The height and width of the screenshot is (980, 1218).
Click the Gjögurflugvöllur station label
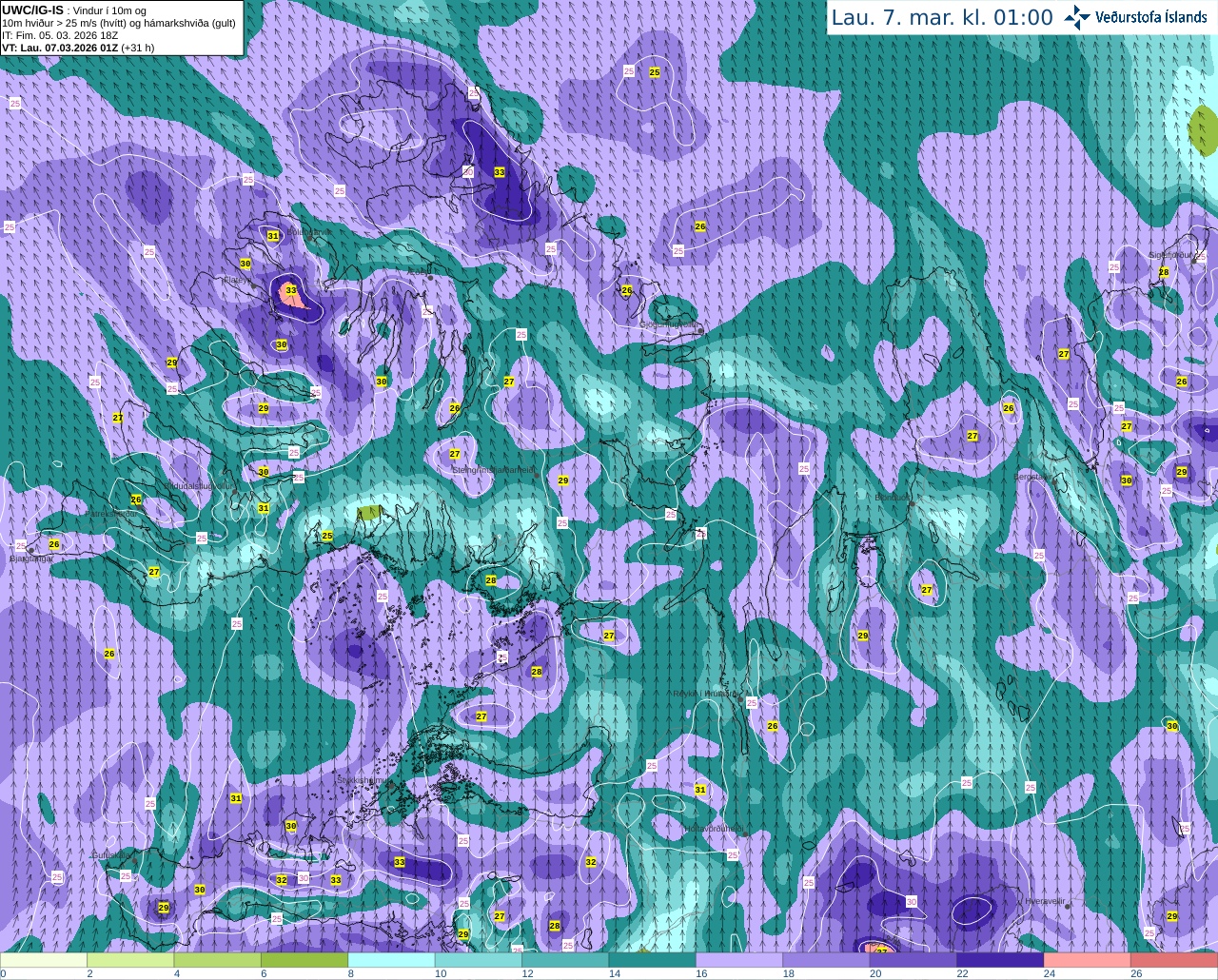point(672,324)
